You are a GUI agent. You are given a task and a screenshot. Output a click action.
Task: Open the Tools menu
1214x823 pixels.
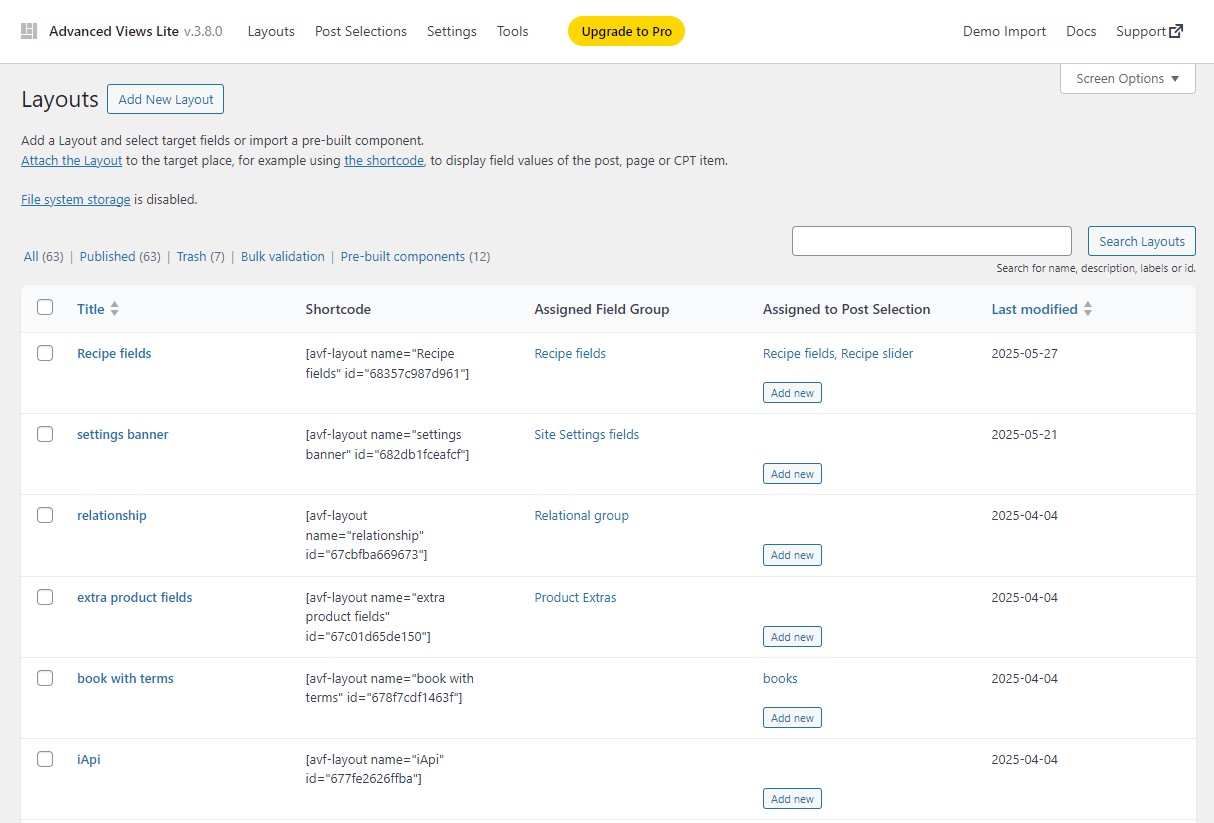click(x=512, y=31)
